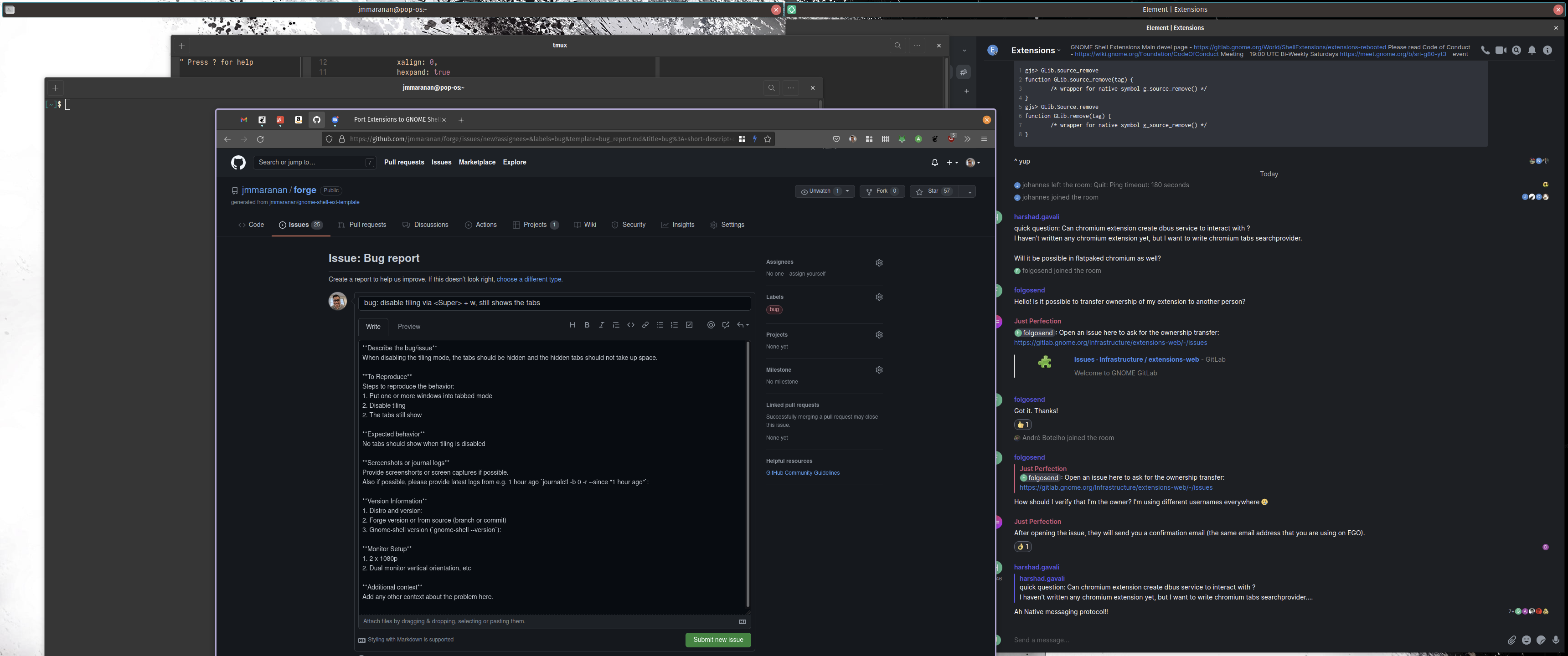The height and width of the screenshot is (656, 1568).
Task: Open the uBlock Origin extension icon
Action: coord(951,139)
